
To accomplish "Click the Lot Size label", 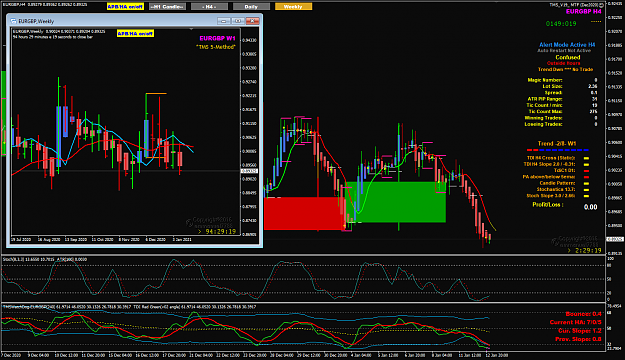I will (552, 87).
